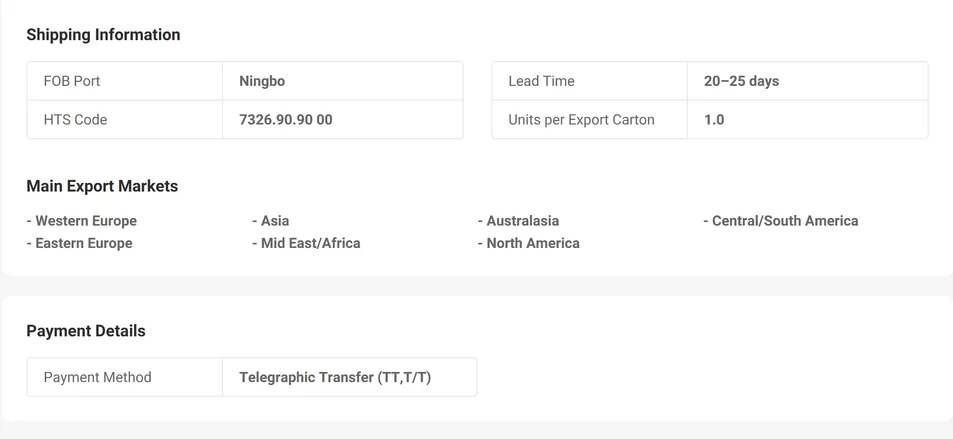Click the Payment Details heading
This screenshot has height=439, width=953.
coord(86,331)
